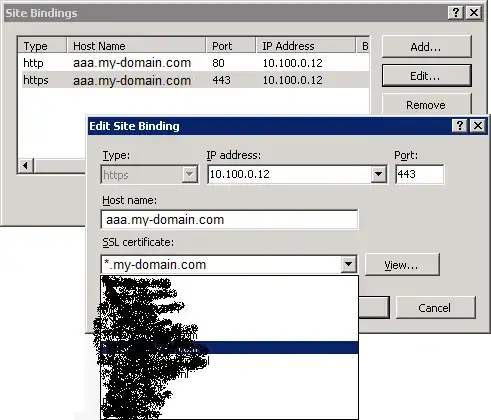Click Edit button in Site Bindings

coord(426,76)
